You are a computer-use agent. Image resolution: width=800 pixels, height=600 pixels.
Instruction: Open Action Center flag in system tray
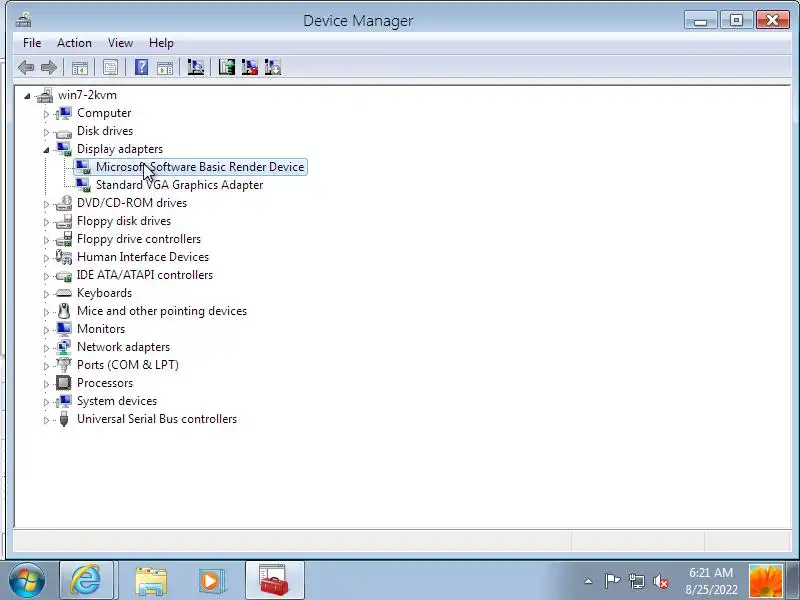[612, 581]
